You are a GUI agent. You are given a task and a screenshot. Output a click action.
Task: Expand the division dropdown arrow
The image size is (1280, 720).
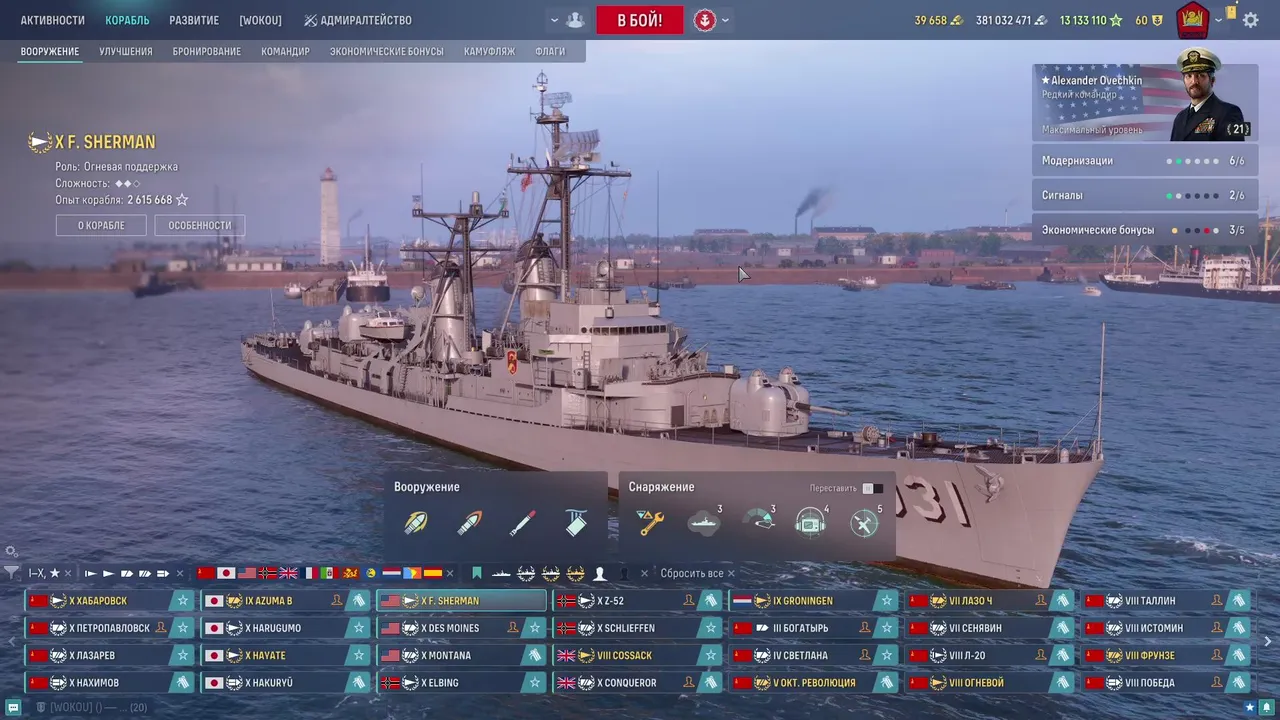pyautogui.click(x=554, y=20)
